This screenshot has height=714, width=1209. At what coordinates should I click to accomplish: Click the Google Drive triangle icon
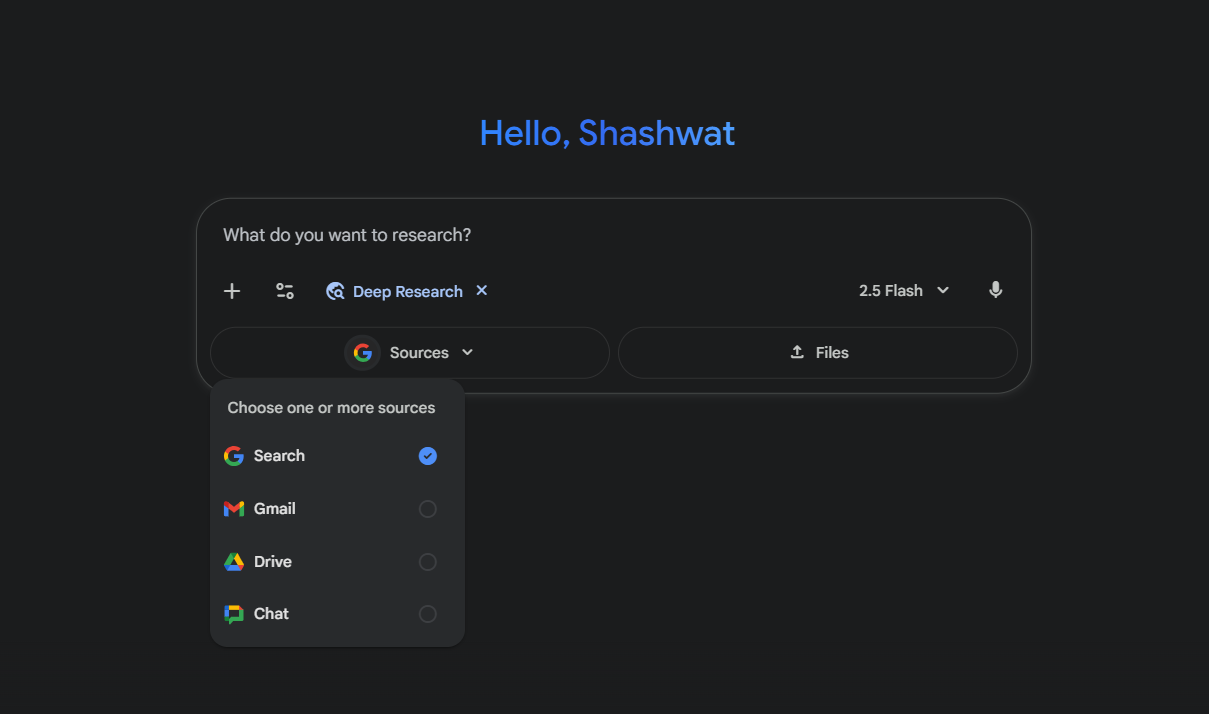[234, 562]
